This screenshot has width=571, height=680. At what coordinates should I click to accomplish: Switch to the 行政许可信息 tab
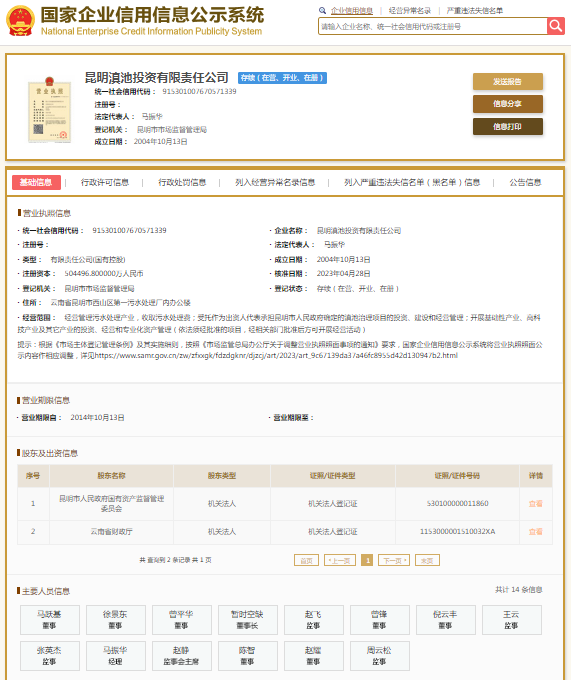tap(105, 182)
